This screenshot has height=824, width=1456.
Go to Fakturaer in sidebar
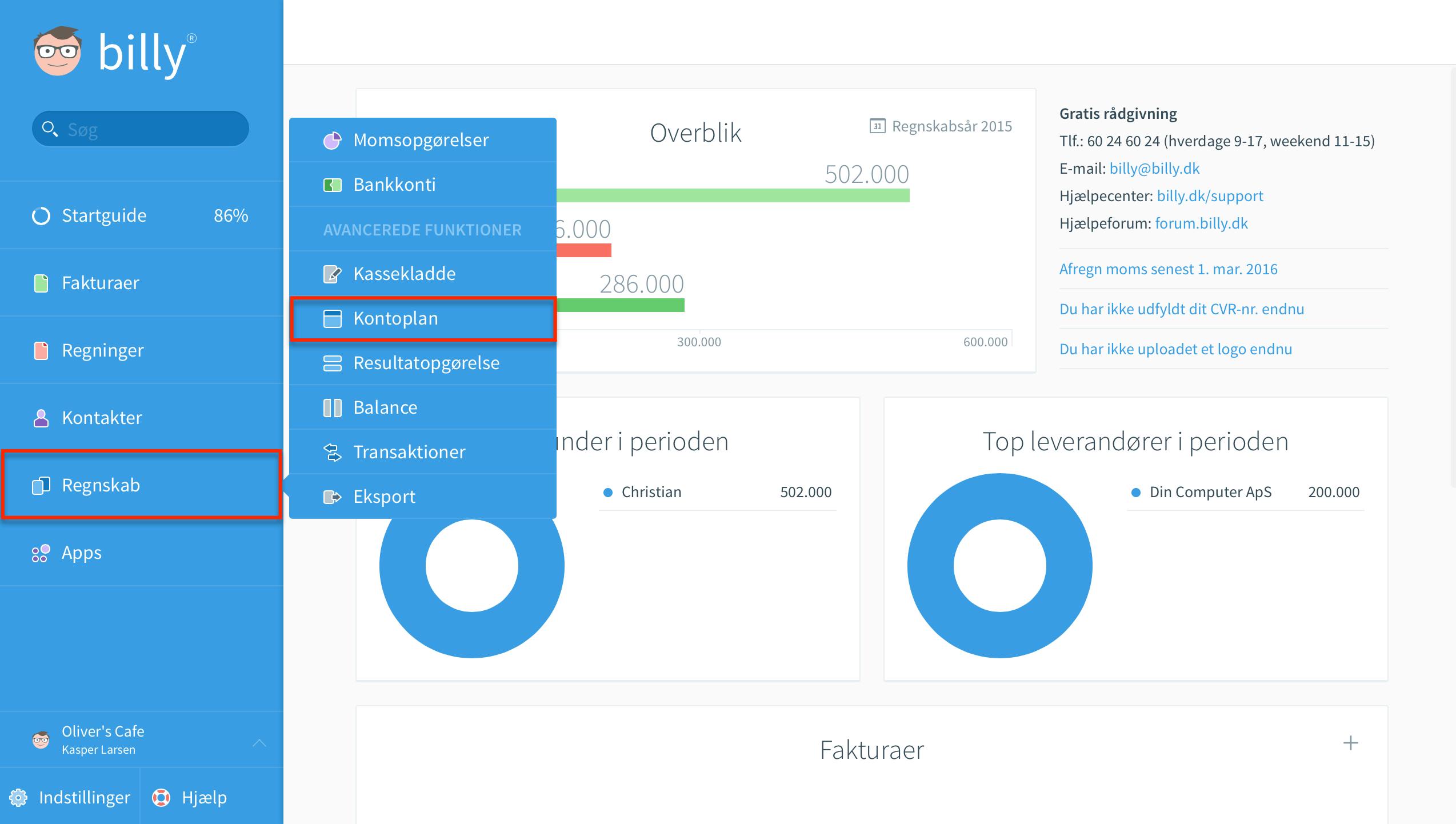[142, 283]
